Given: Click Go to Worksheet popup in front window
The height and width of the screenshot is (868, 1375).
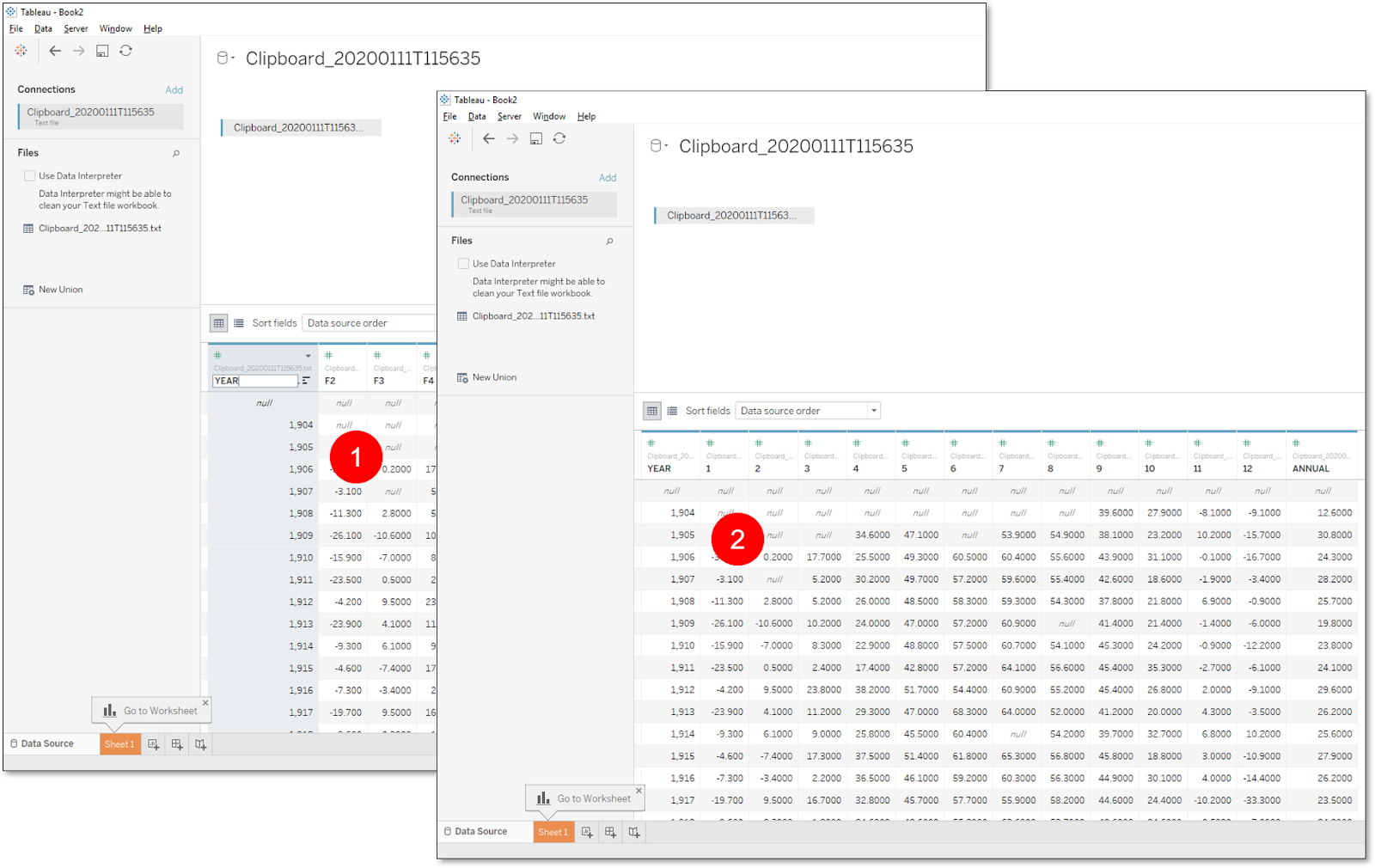Looking at the screenshot, I should click(584, 798).
